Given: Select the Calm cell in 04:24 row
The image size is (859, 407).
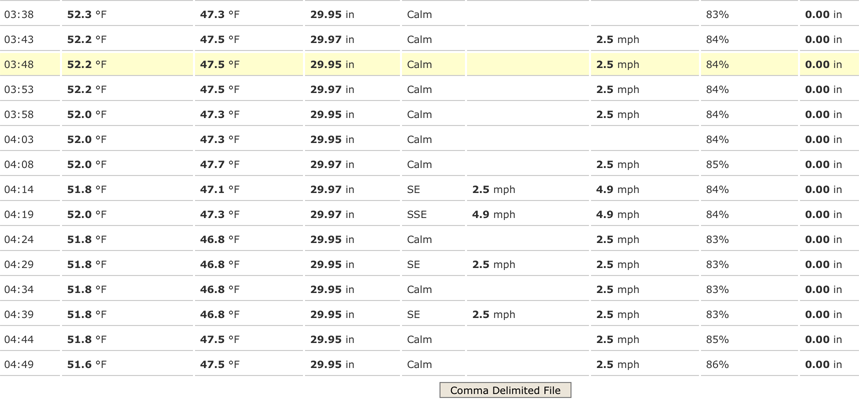Looking at the screenshot, I should pos(420,240).
